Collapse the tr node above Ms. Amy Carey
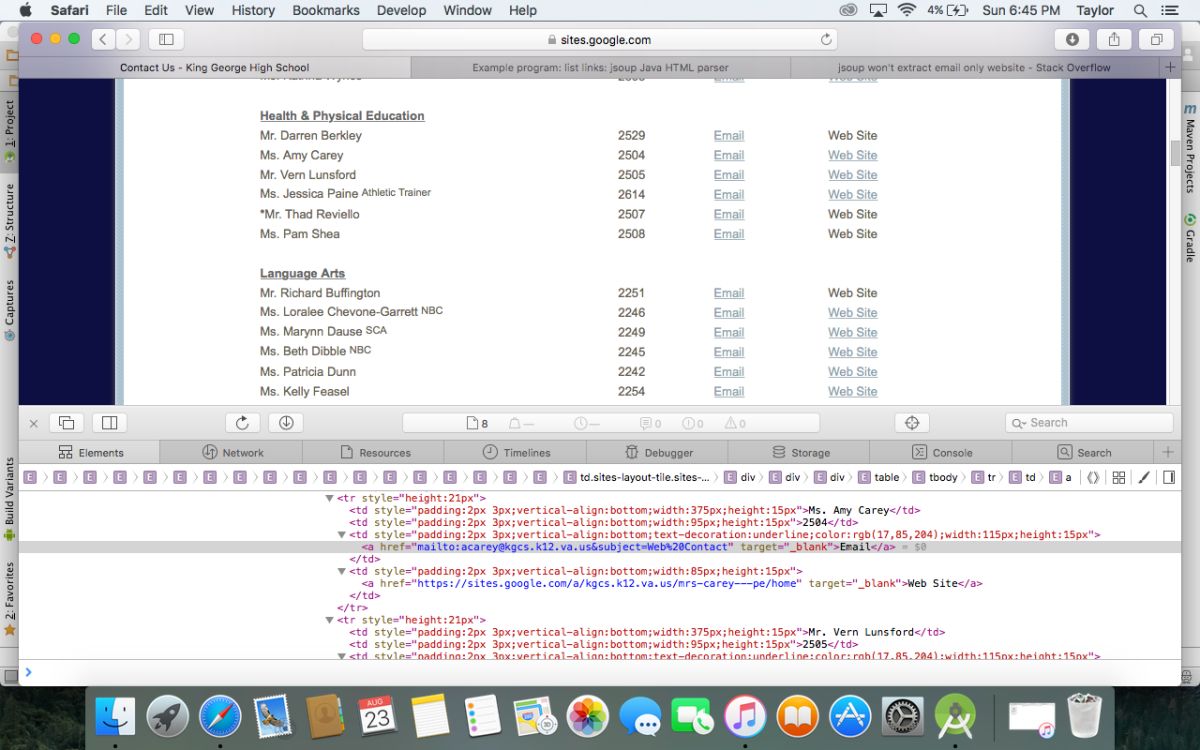1200x750 pixels. [x=330, y=498]
